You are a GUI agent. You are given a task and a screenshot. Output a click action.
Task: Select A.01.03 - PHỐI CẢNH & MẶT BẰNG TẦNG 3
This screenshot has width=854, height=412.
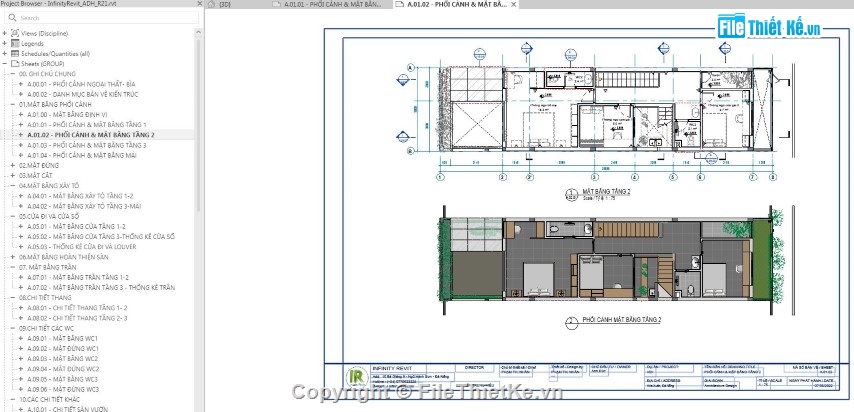(x=87, y=146)
